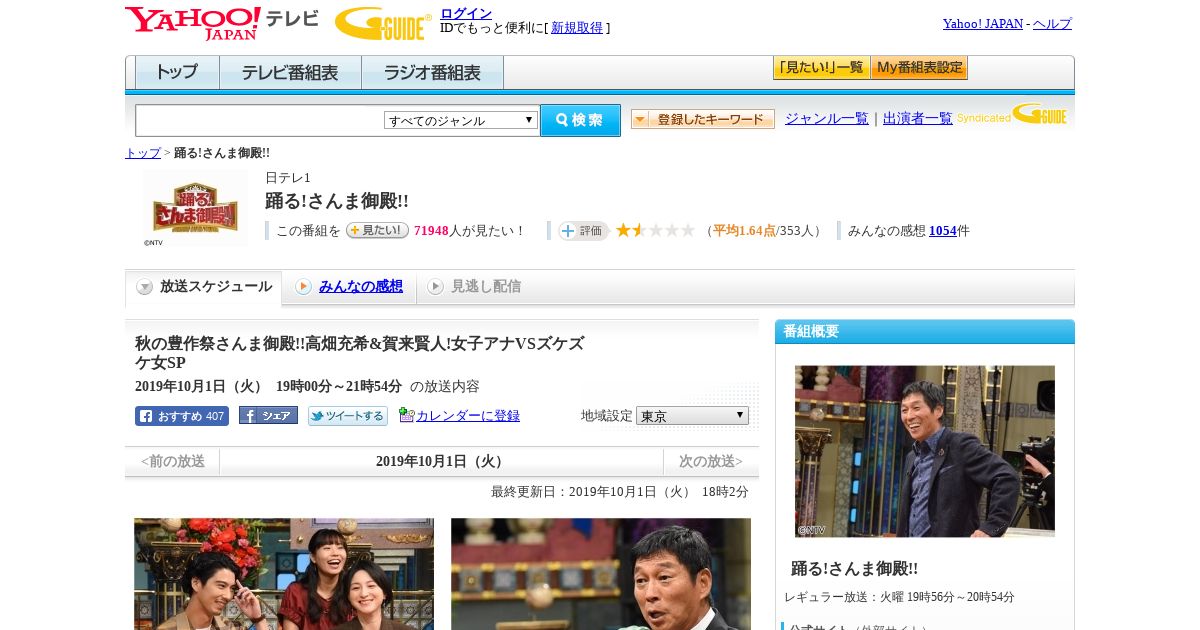This screenshot has width=1200, height=630.
Task: Open the star rating display
Action: pos(655,231)
